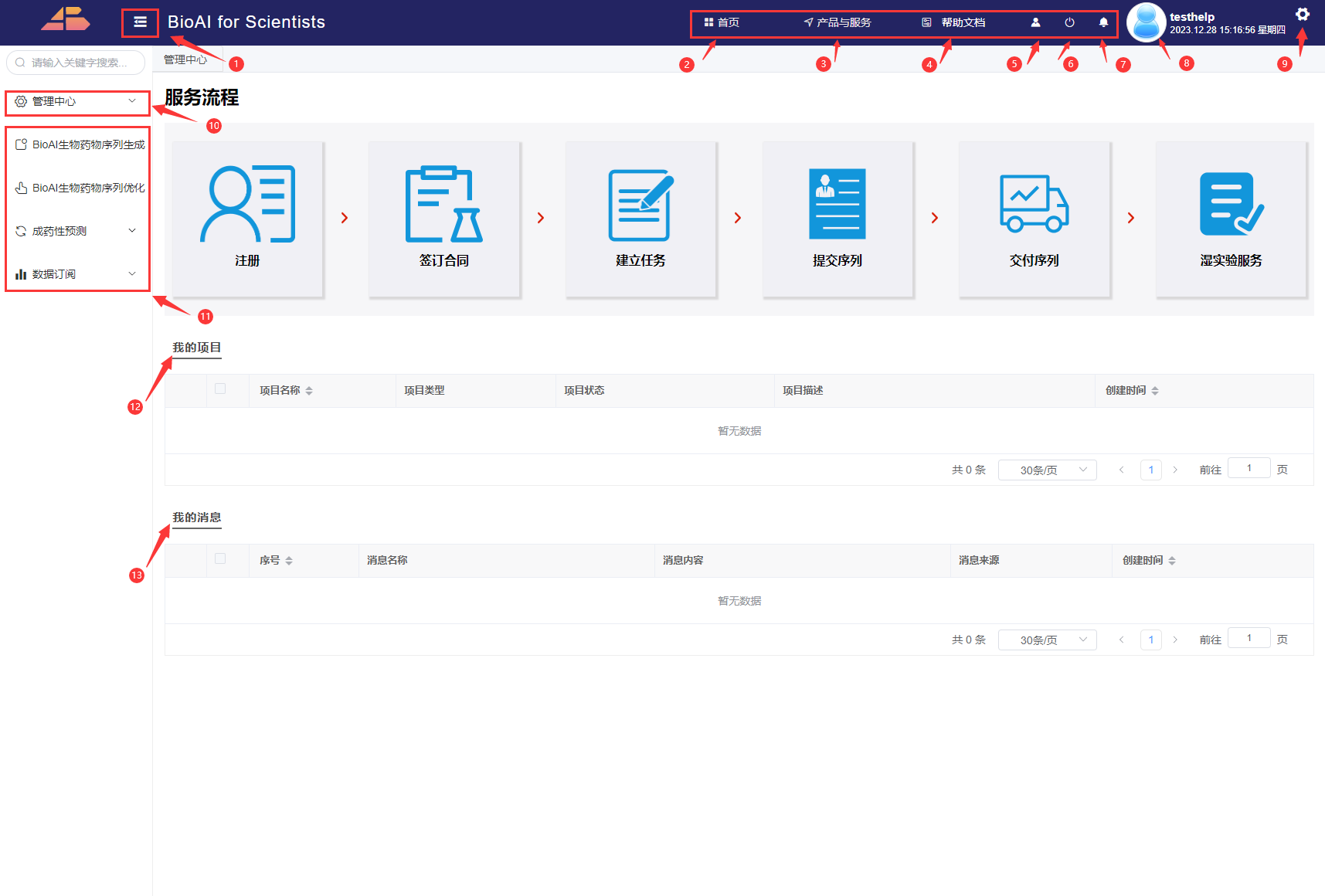Click the 项目状态 column header
Image resolution: width=1325 pixels, height=896 pixels.
coord(585,391)
